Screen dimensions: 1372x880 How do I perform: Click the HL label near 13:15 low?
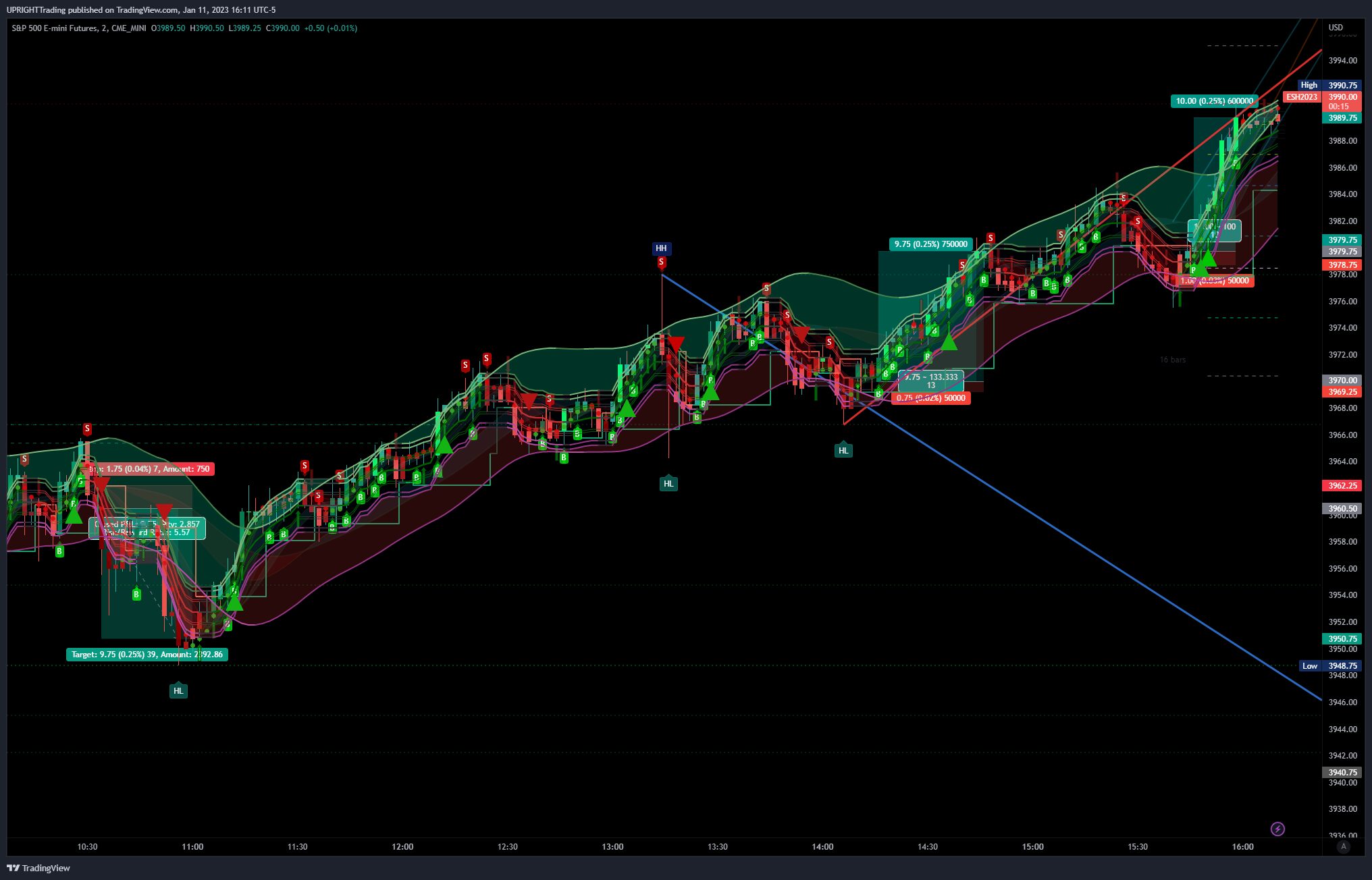click(668, 483)
